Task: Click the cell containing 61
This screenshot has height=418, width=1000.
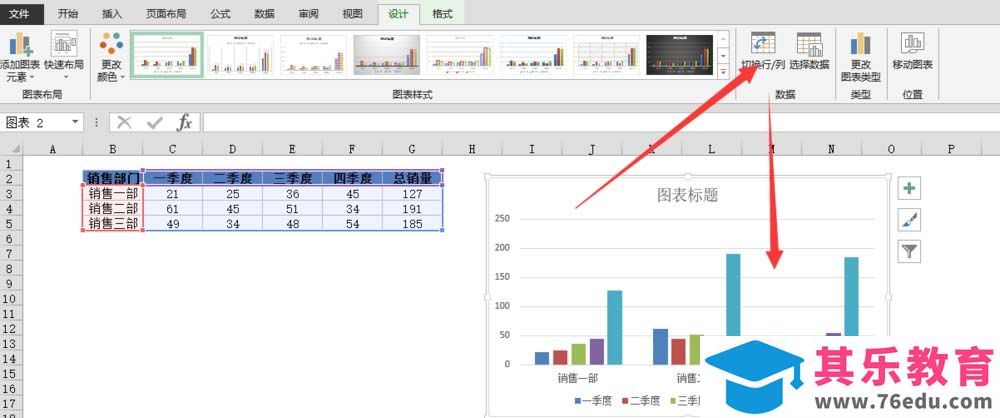Action: click(x=173, y=209)
